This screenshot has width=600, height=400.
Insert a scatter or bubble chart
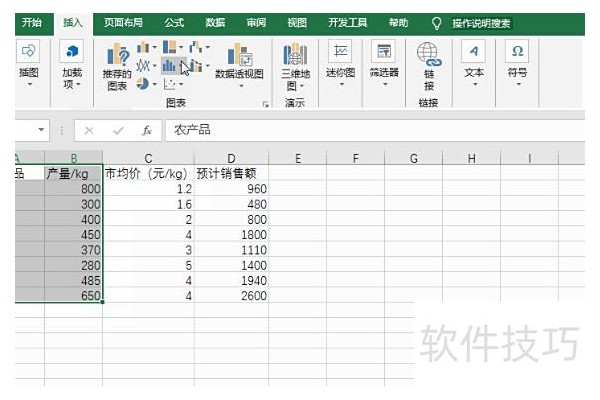tap(169, 83)
